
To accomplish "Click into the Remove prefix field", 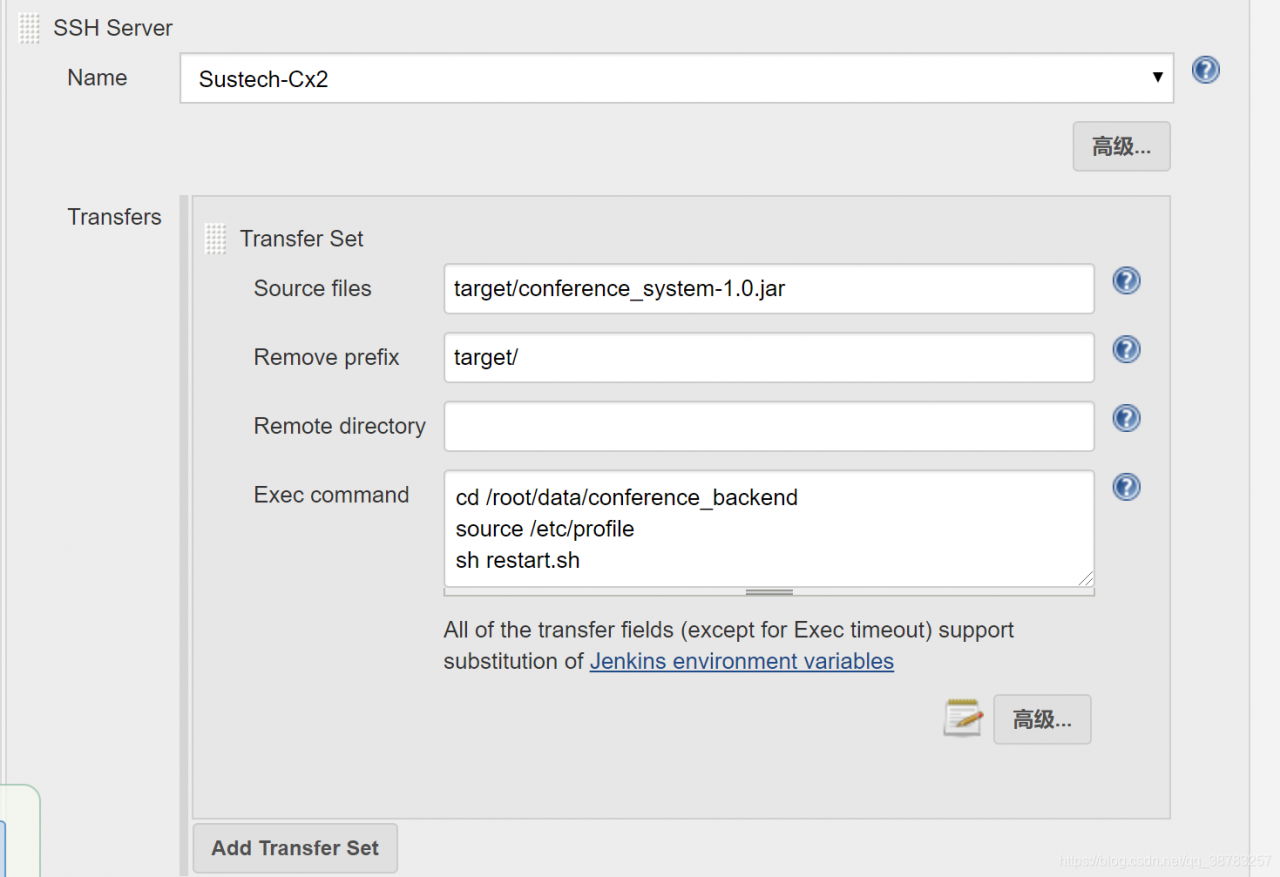I will (x=768, y=358).
